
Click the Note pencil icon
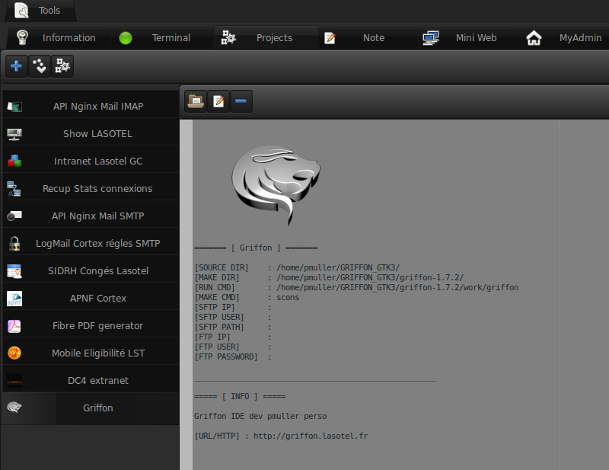330,38
